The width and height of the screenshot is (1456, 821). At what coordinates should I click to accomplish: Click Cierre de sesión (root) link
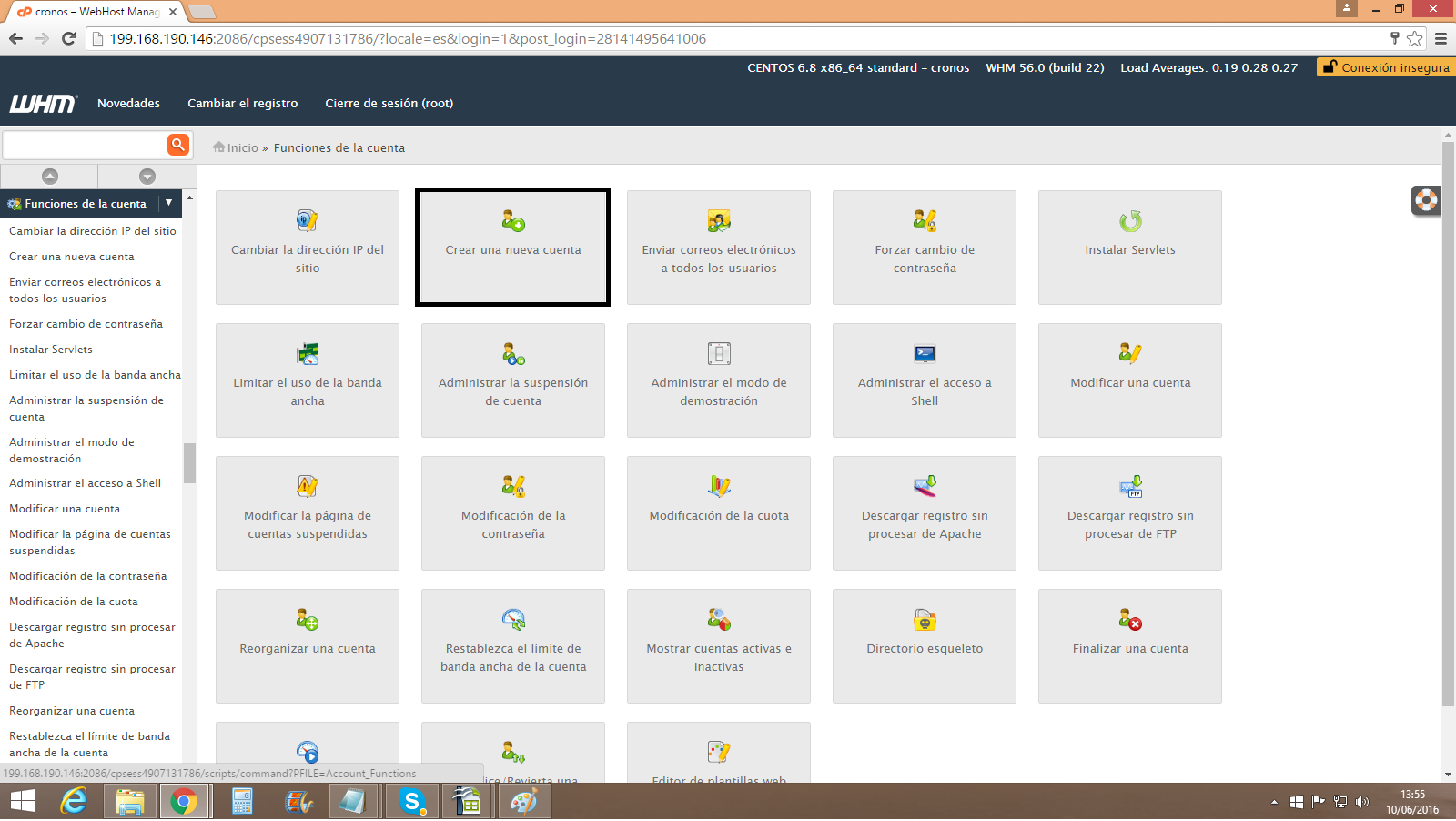pos(389,104)
